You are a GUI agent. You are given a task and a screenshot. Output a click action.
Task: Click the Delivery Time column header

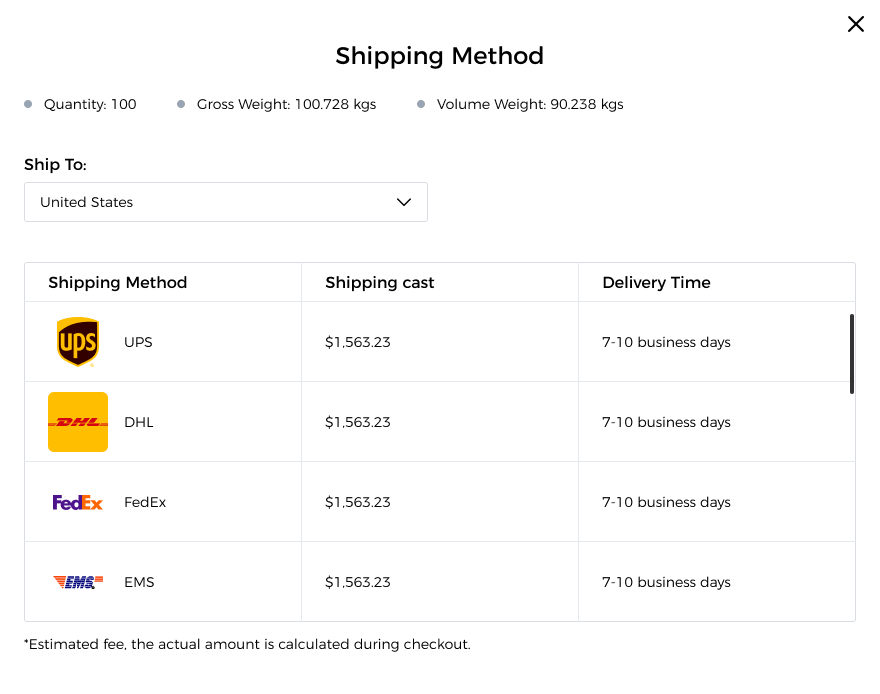coord(656,282)
